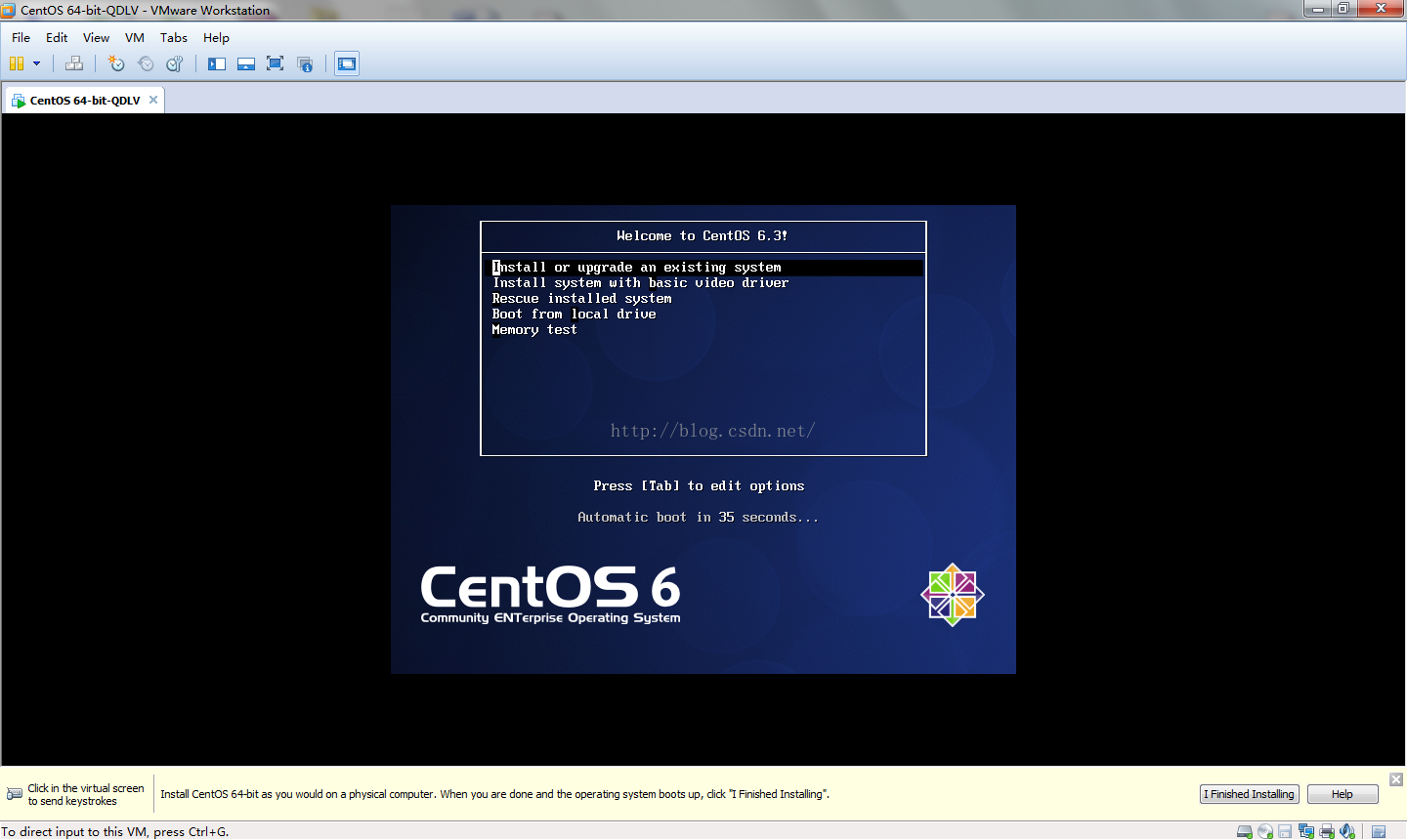Open the power options dropdown arrow
The width and height of the screenshot is (1407, 840).
coord(37,63)
